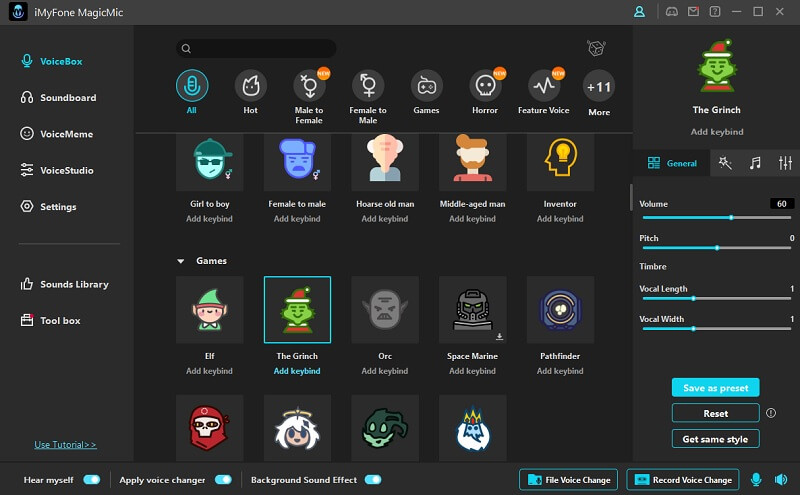Open the help question icon
Viewport: 800px width, 495px height.
tap(715, 12)
